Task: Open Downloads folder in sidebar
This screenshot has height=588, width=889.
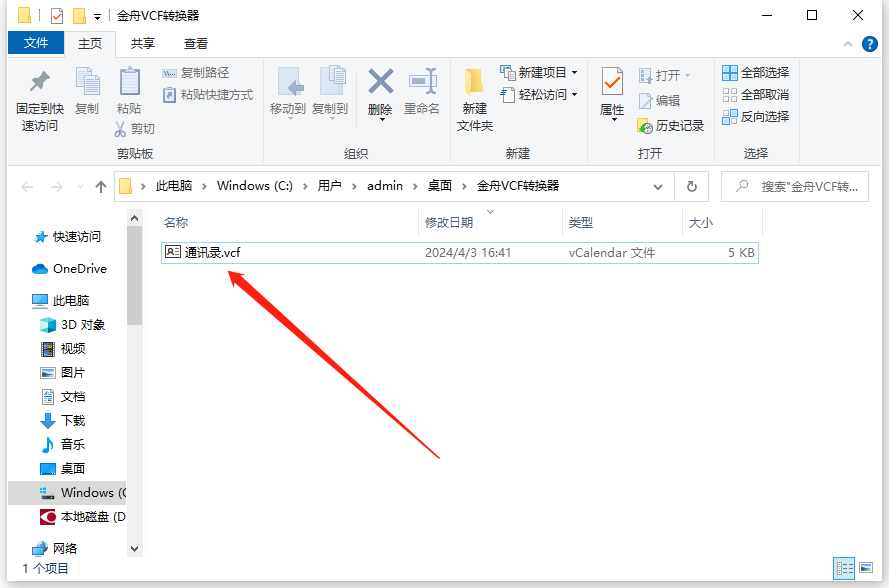Action: click(x=63, y=421)
